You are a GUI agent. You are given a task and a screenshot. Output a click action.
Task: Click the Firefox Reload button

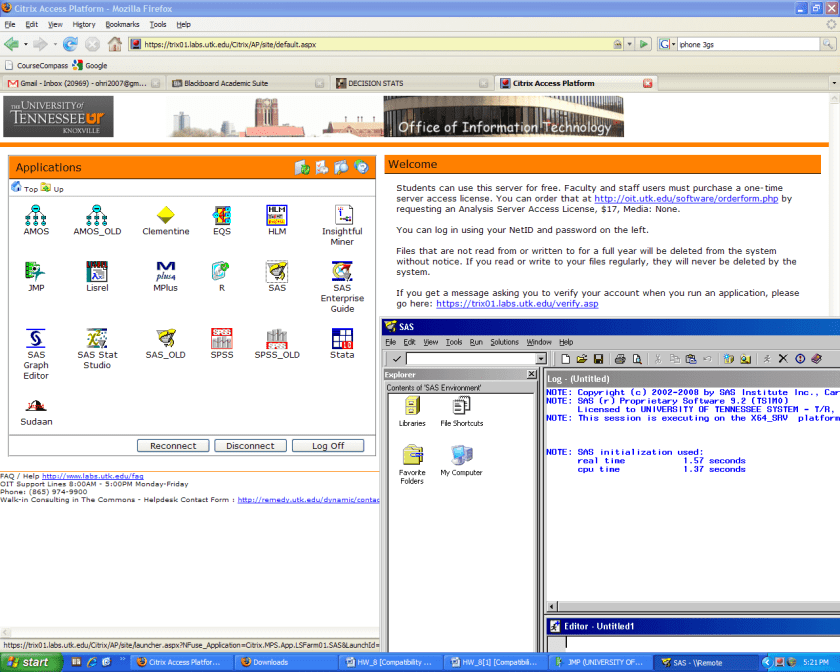click(70, 44)
